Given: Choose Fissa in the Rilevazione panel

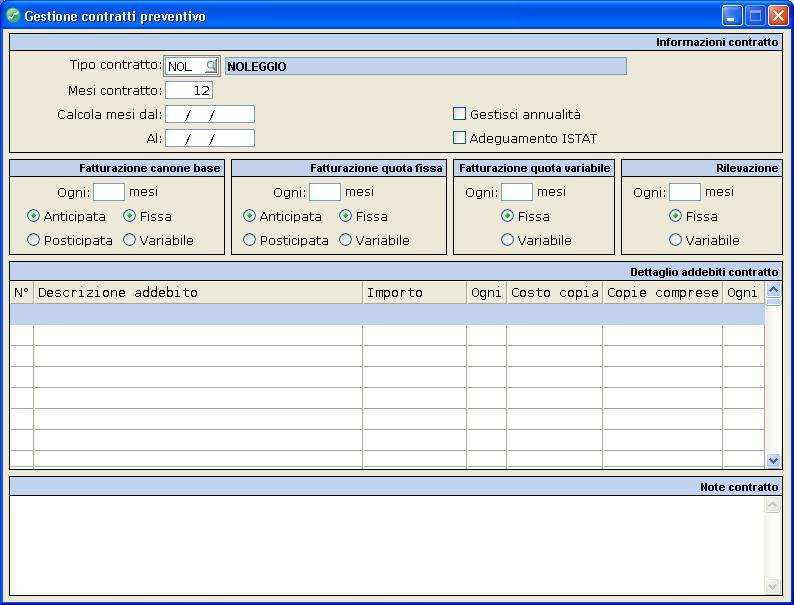Looking at the screenshot, I should (x=676, y=216).
